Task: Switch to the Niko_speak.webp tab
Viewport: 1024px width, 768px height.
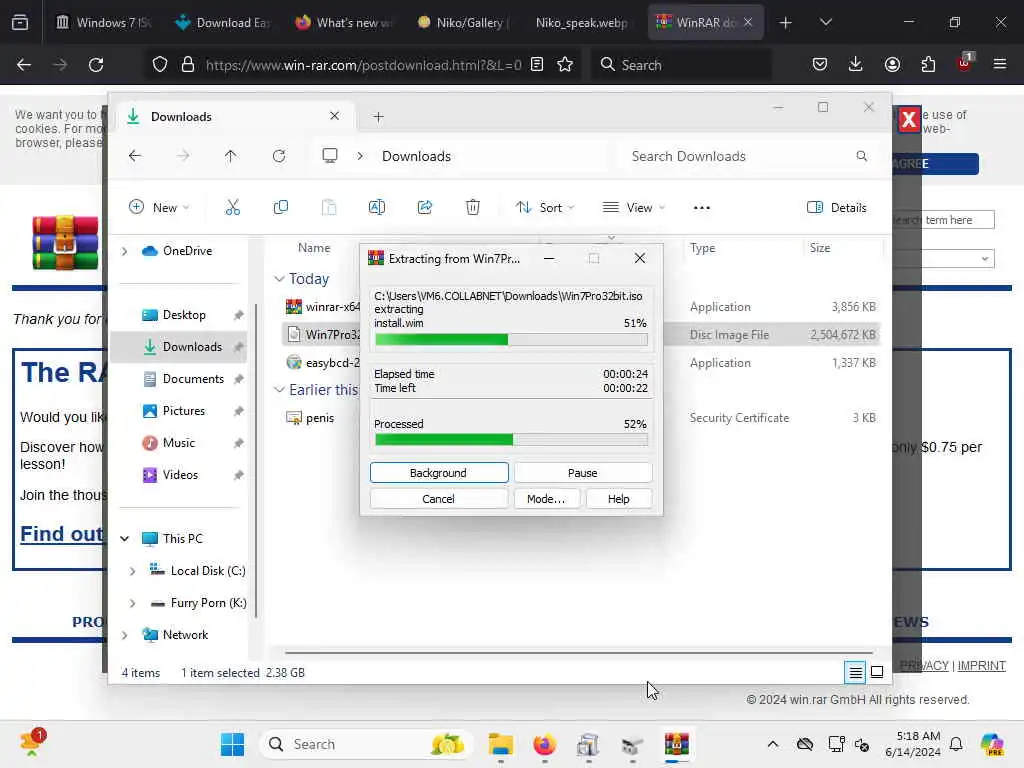Action: [581, 22]
